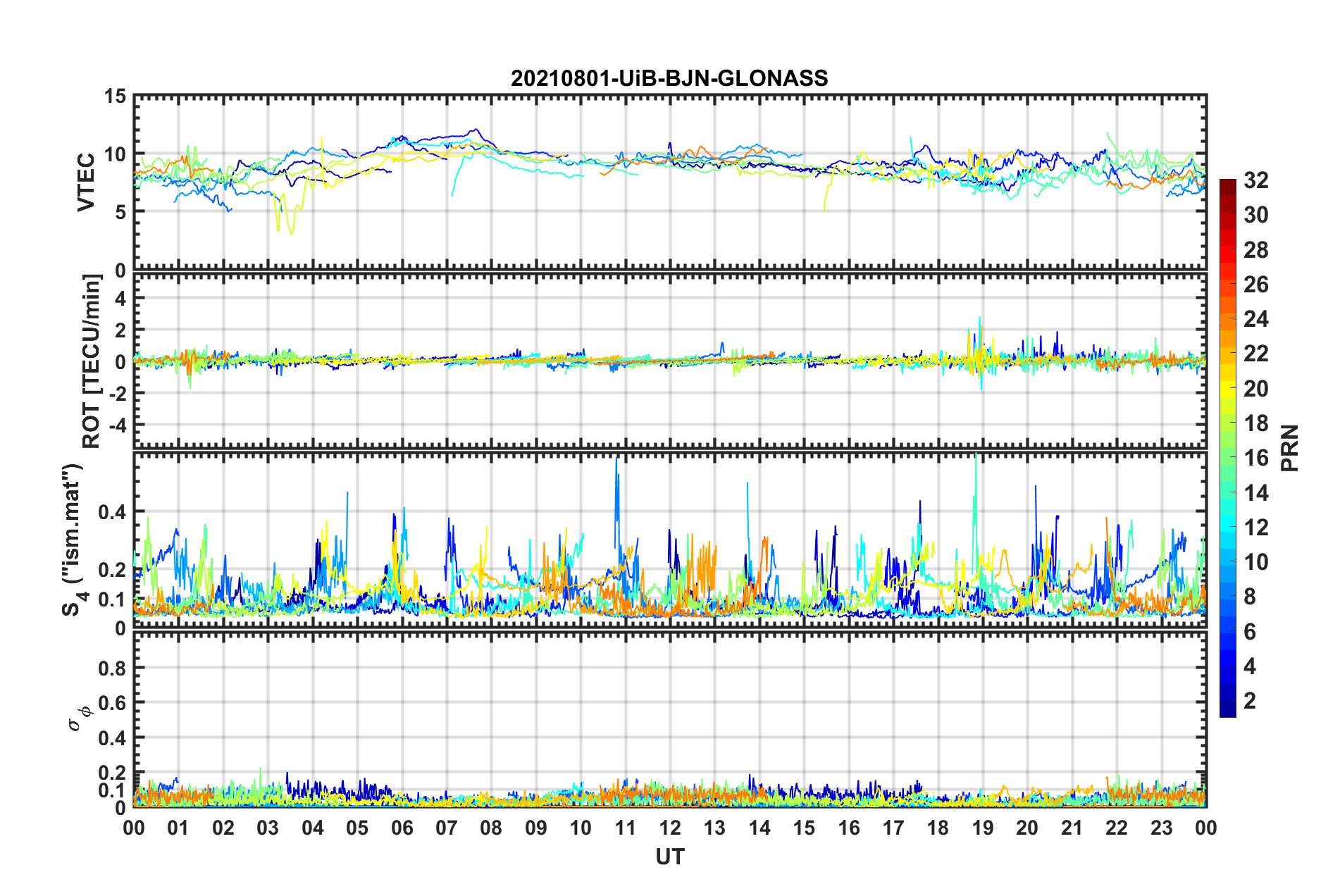
Task: Click VTEC axis tick label 5
Action: coord(120,212)
